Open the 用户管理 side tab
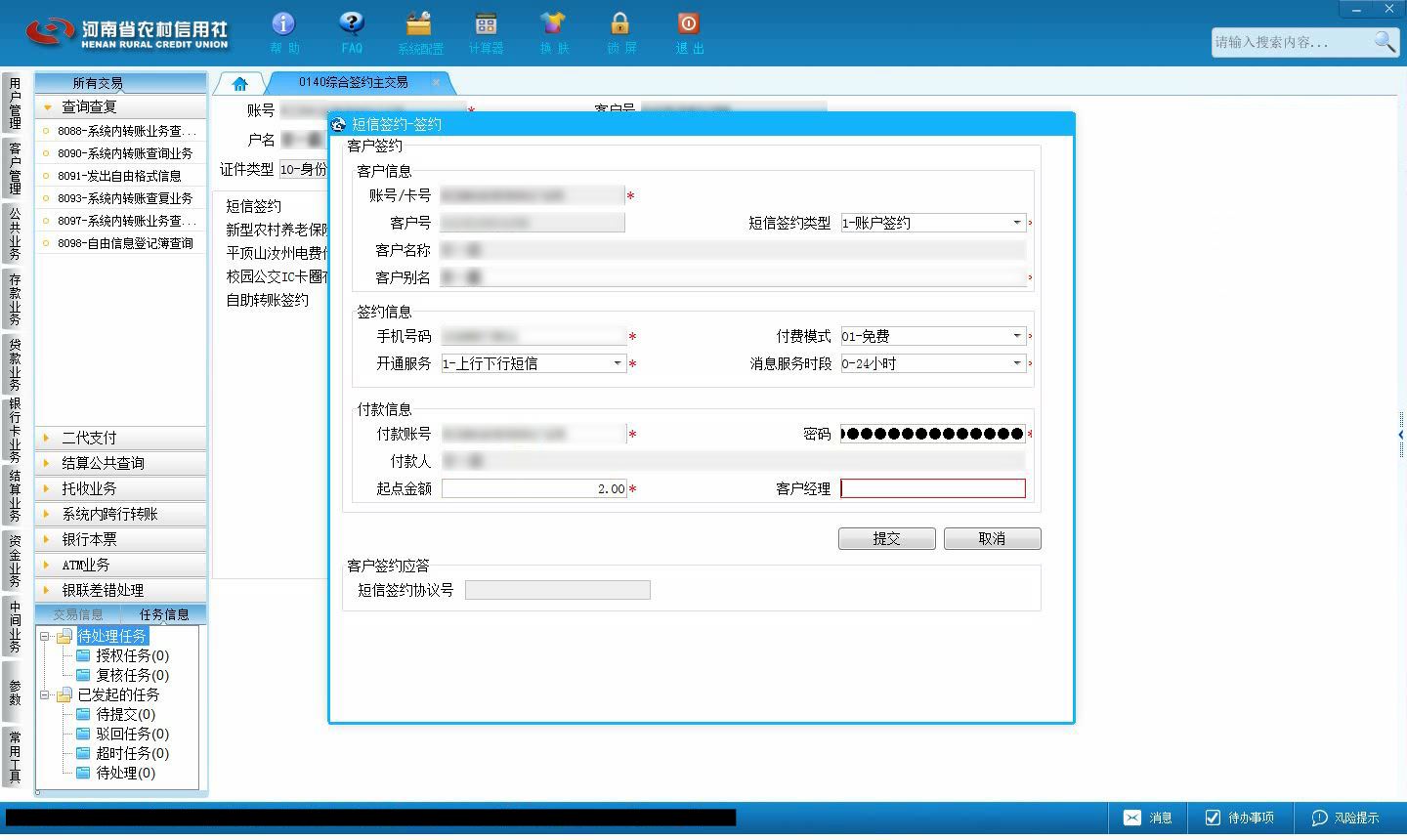 15,104
